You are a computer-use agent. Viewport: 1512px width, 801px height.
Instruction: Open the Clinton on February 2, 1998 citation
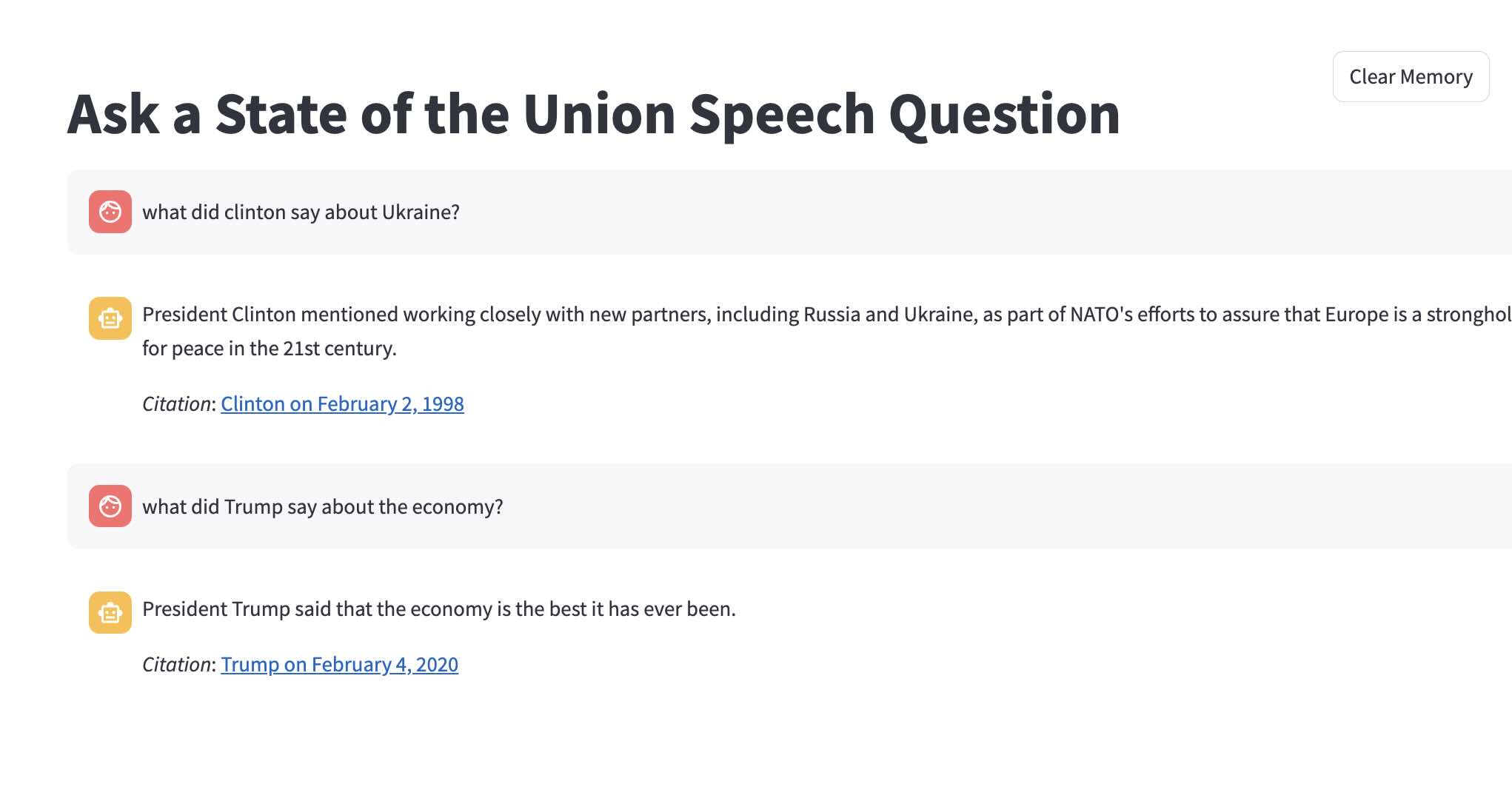click(x=342, y=404)
